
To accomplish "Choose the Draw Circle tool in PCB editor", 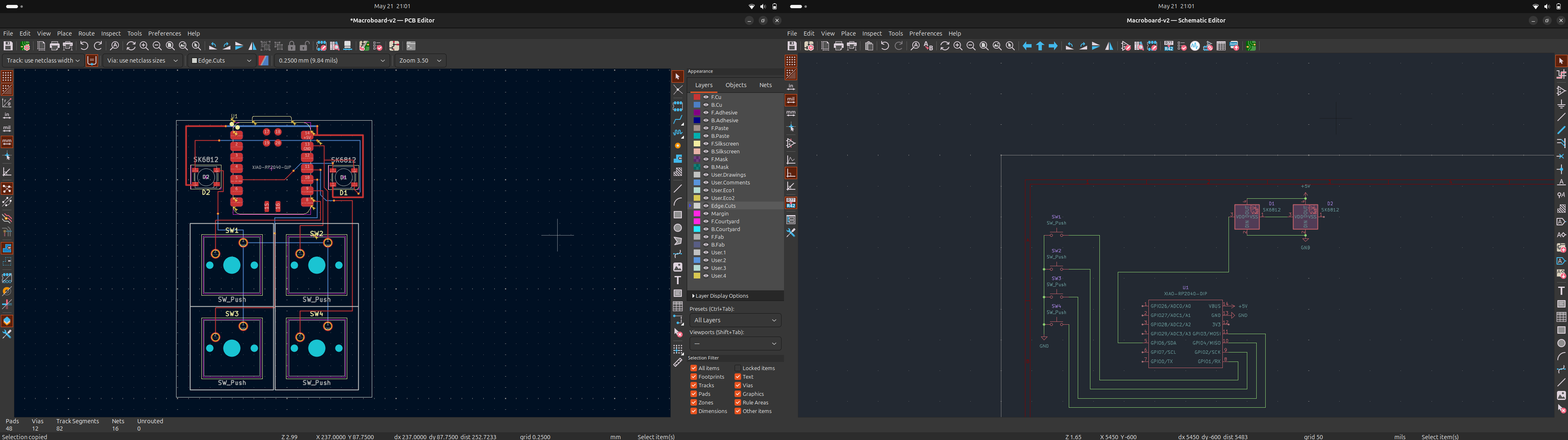I will (x=677, y=228).
